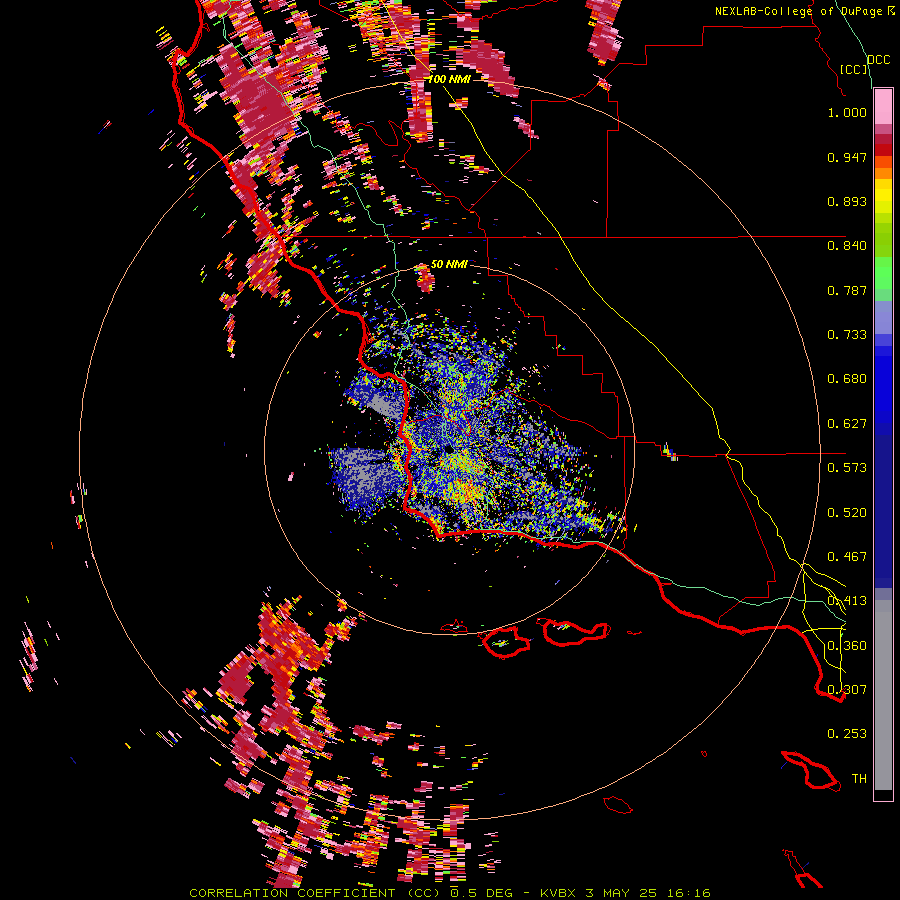Click the 100 NMI range ring label
This screenshot has width=900, height=900.
(449, 79)
